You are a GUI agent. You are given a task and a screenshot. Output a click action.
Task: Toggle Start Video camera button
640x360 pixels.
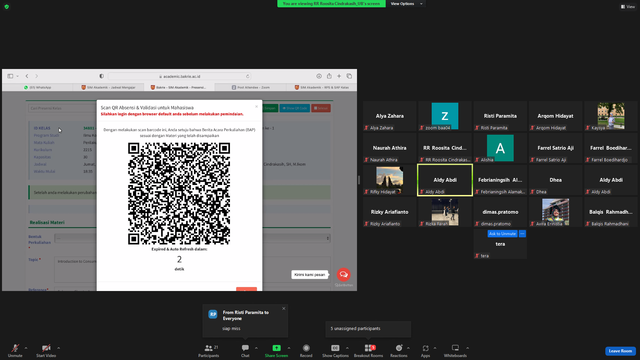click(46, 348)
